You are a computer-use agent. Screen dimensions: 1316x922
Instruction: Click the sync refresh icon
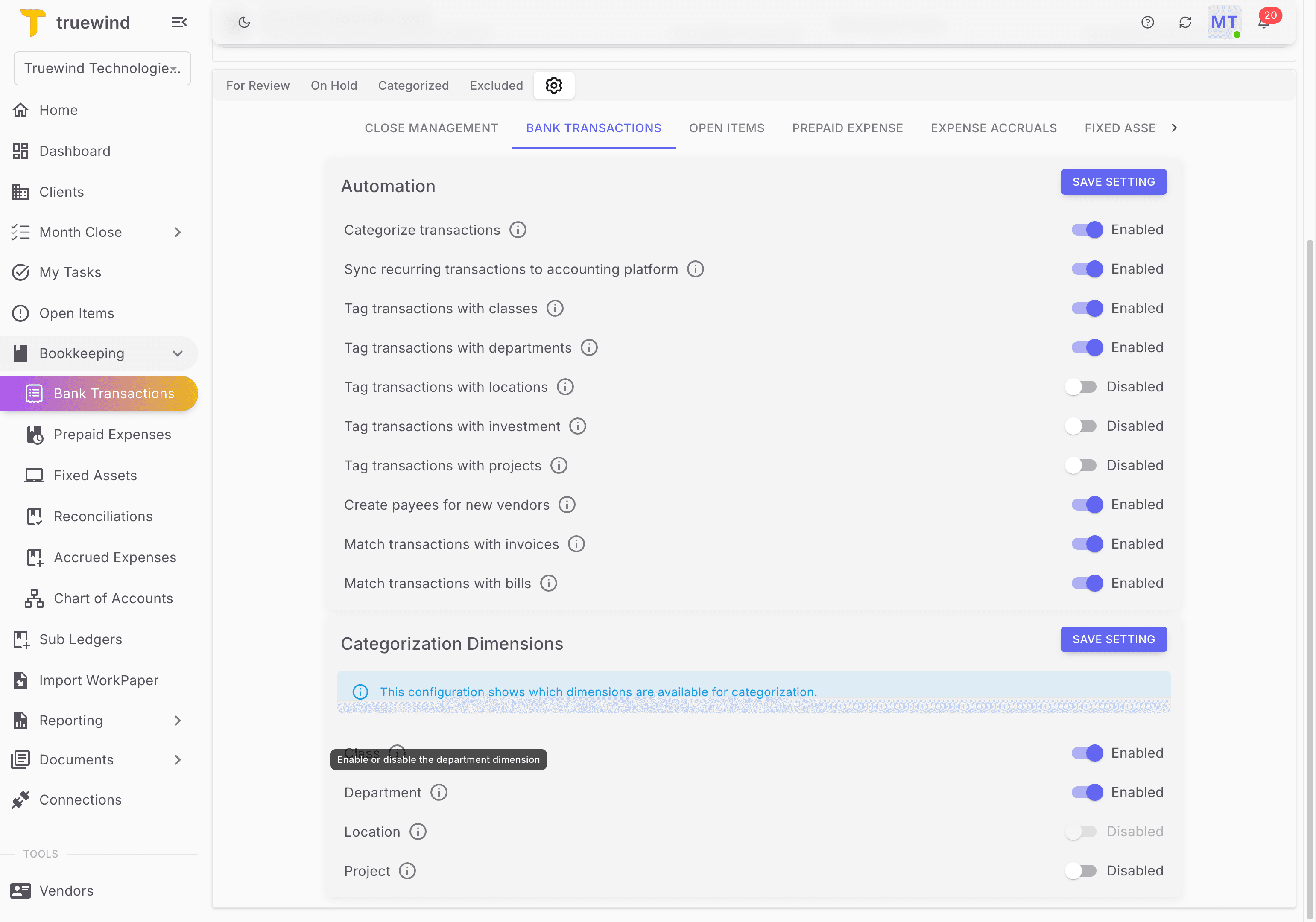click(x=1186, y=22)
